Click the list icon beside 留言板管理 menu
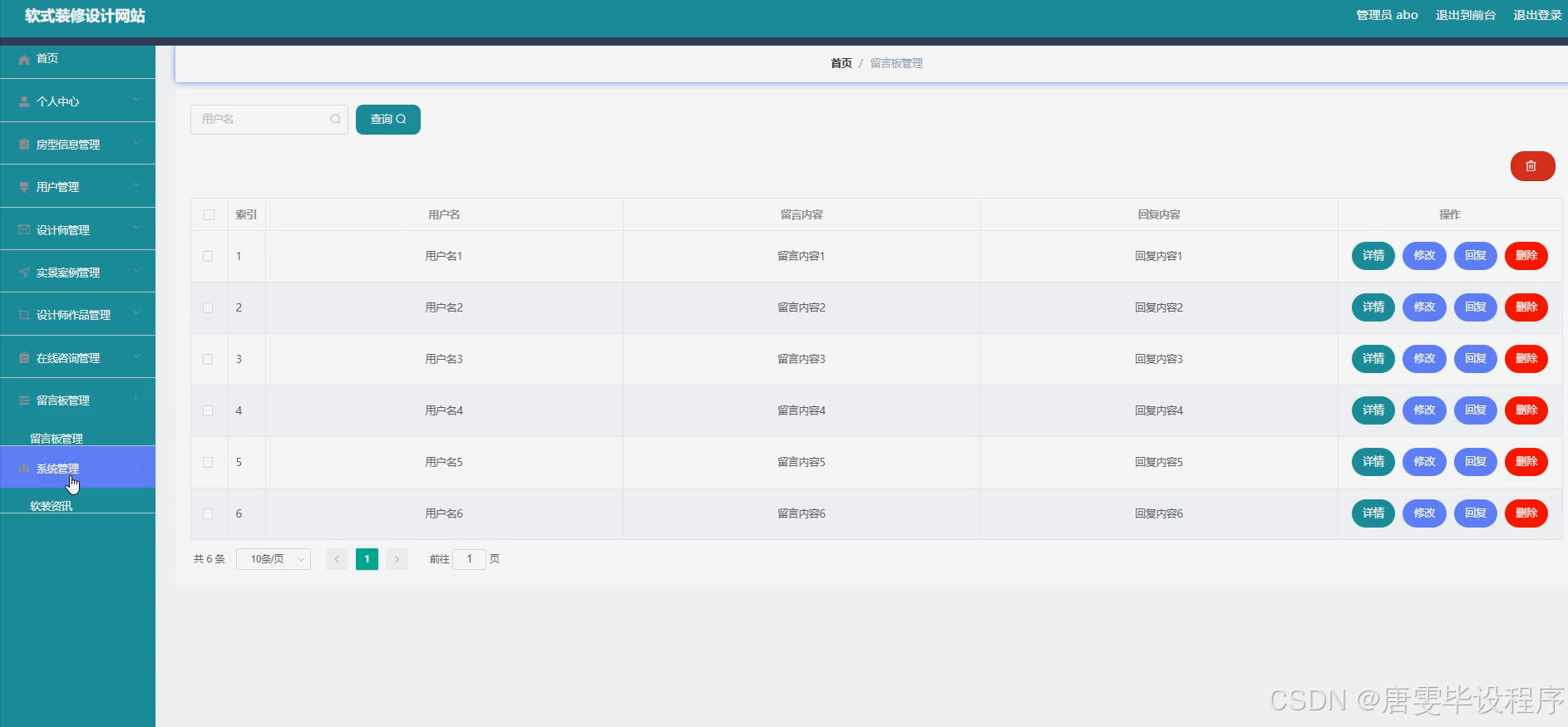The image size is (1568, 727). [x=24, y=400]
